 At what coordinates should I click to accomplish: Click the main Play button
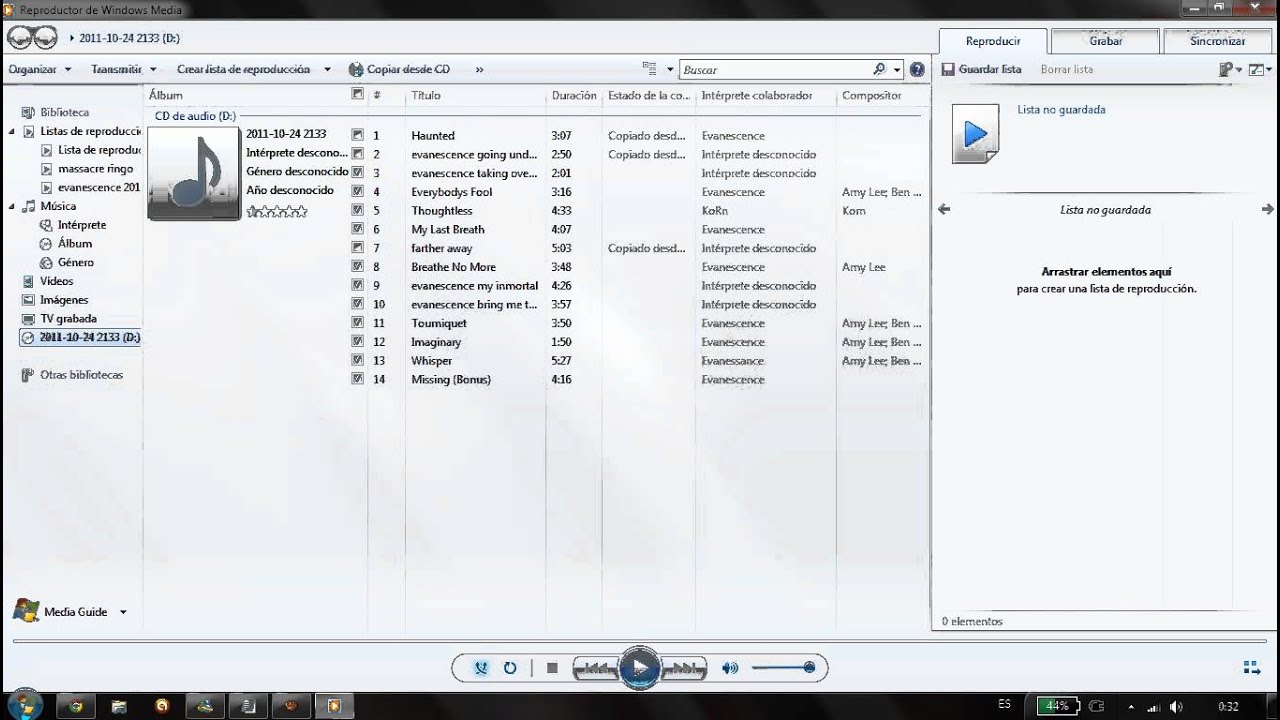point(639,668)
